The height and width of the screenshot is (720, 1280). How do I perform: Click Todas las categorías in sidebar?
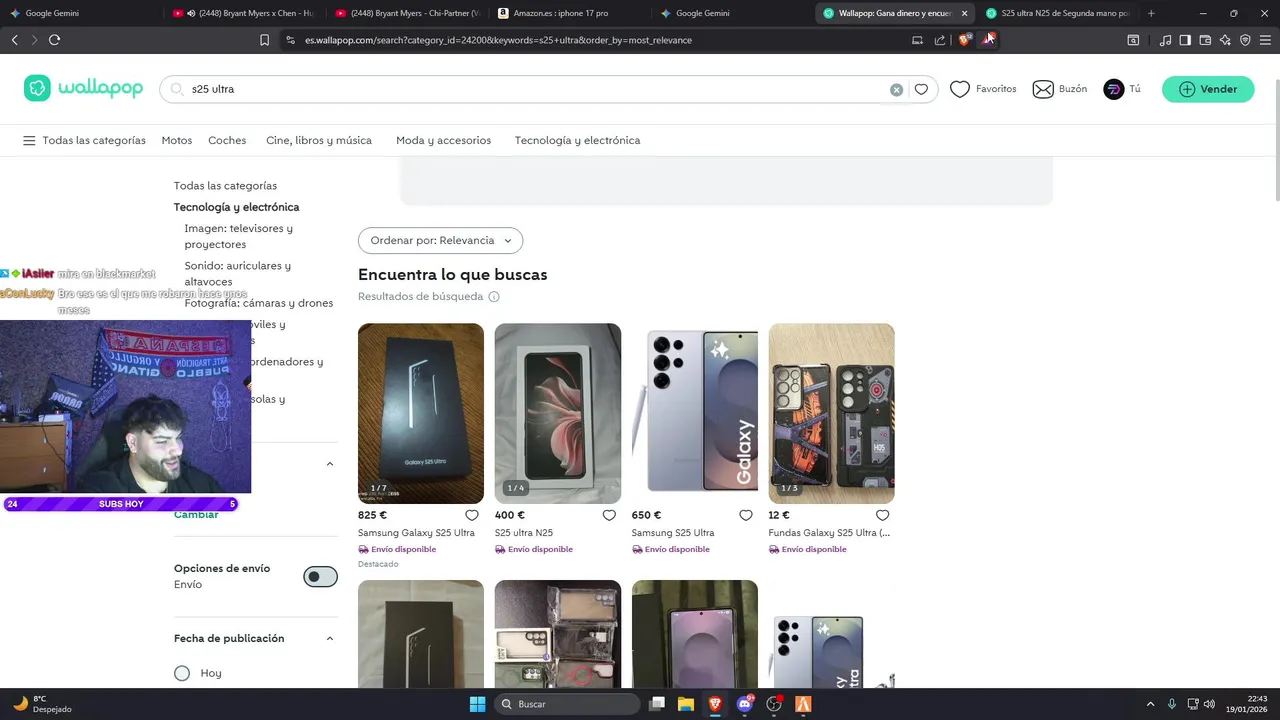pos(225,186)
